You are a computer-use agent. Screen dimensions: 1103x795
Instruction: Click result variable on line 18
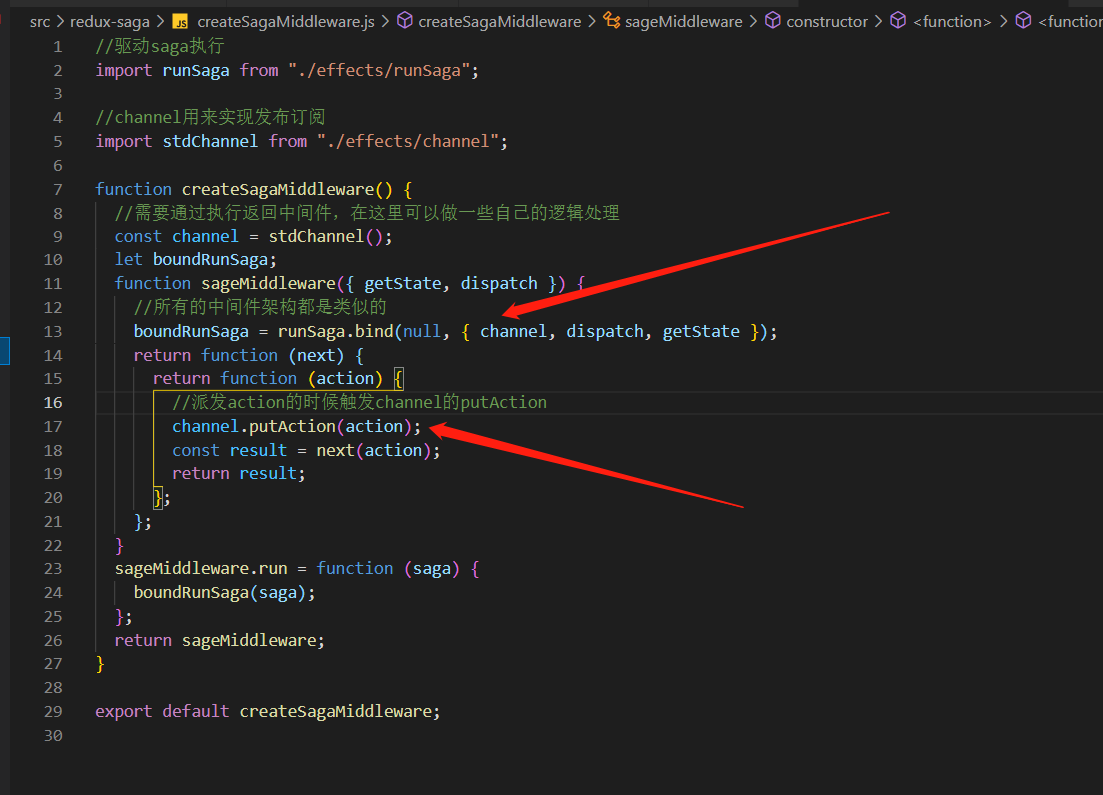pos(258,450)
